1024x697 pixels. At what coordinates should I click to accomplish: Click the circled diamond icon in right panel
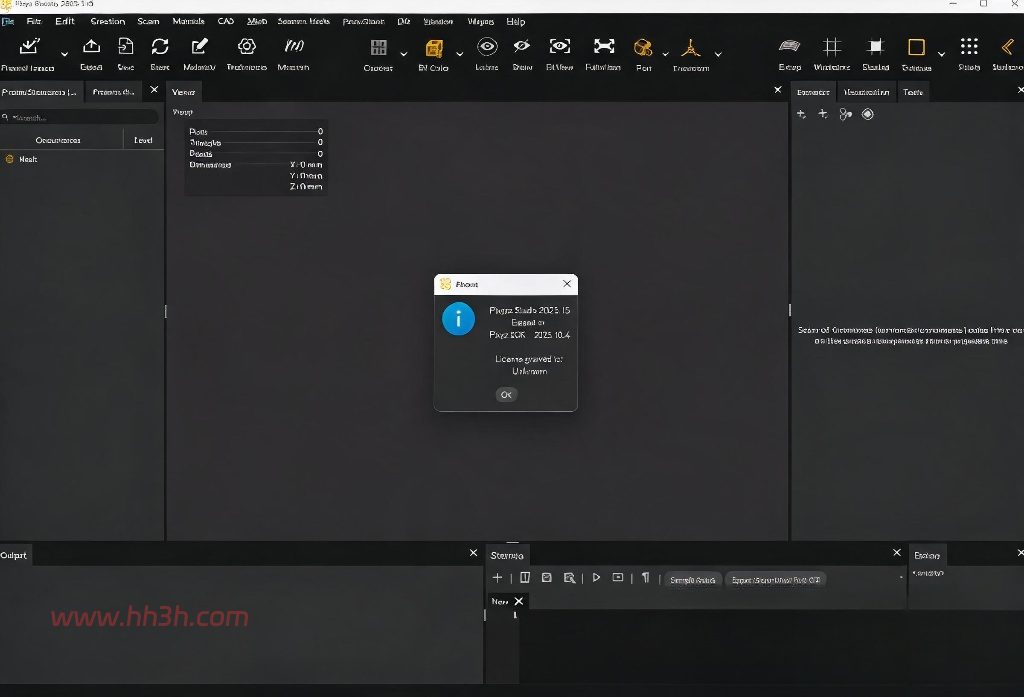click(867, 114)
